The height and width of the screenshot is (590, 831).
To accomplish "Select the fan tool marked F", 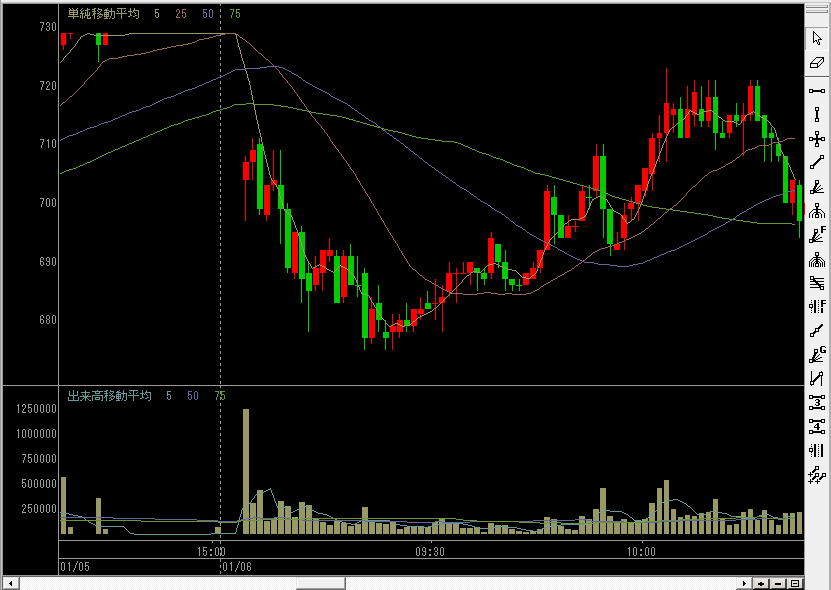I will pos(817,235).
